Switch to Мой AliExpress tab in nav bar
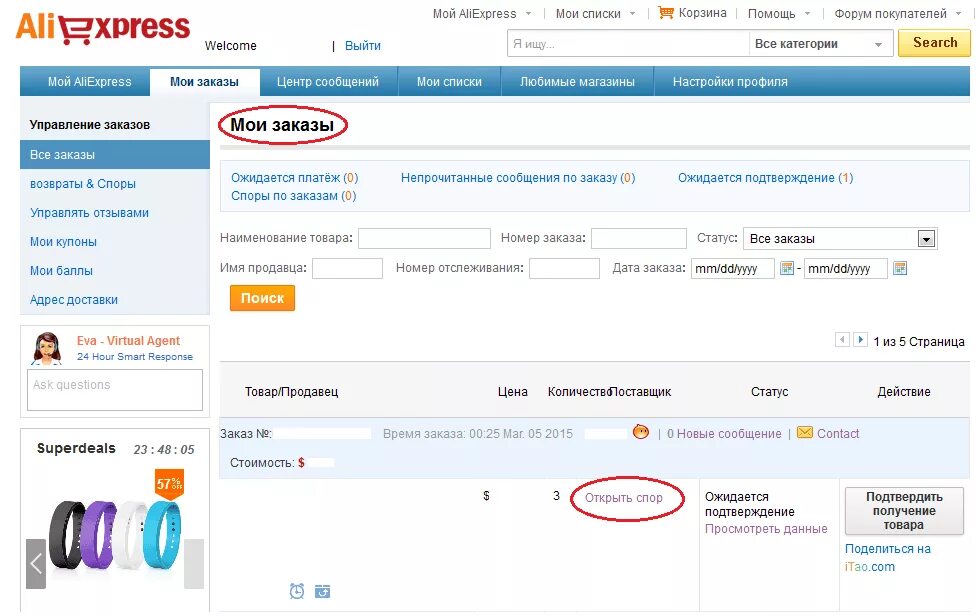This screenshot has height=616, width=976. 90,82
